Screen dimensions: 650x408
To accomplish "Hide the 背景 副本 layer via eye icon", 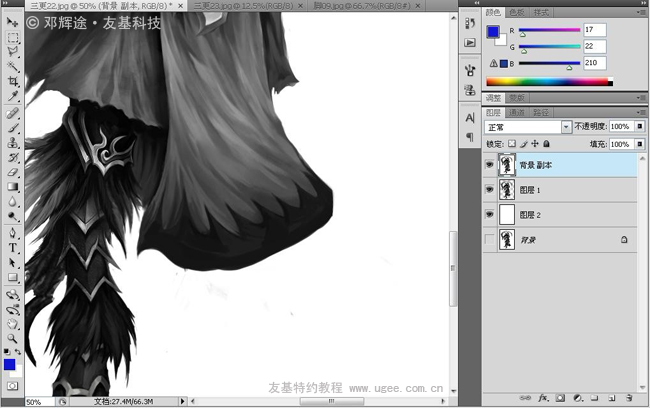I will (x=489, y=165).
